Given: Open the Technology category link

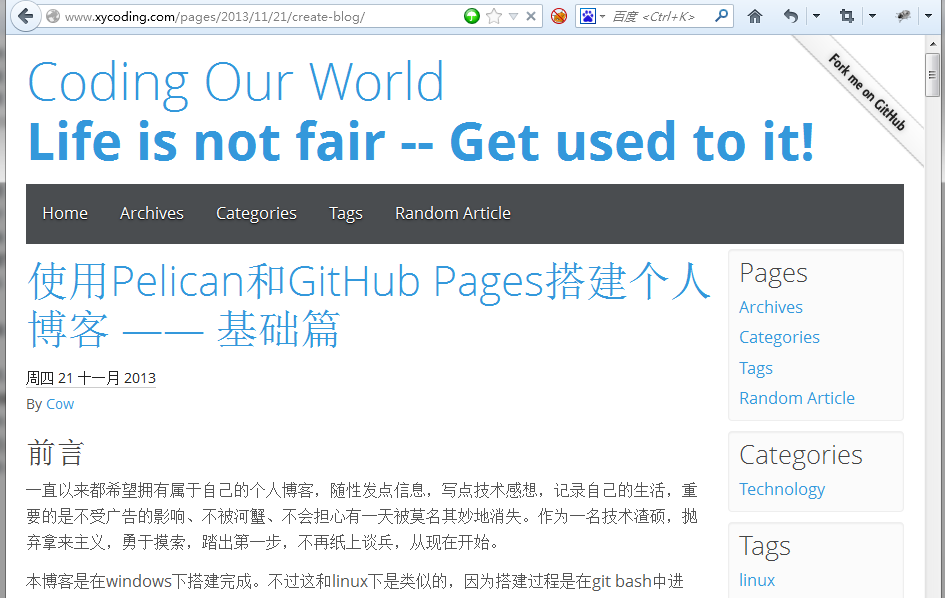Looking at the screenshot, I should click(782, 489).
